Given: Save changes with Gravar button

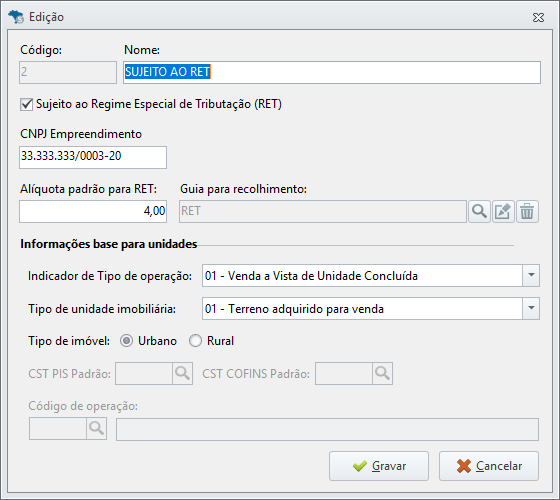Looking at the screenshot, I should click(379, 466).
